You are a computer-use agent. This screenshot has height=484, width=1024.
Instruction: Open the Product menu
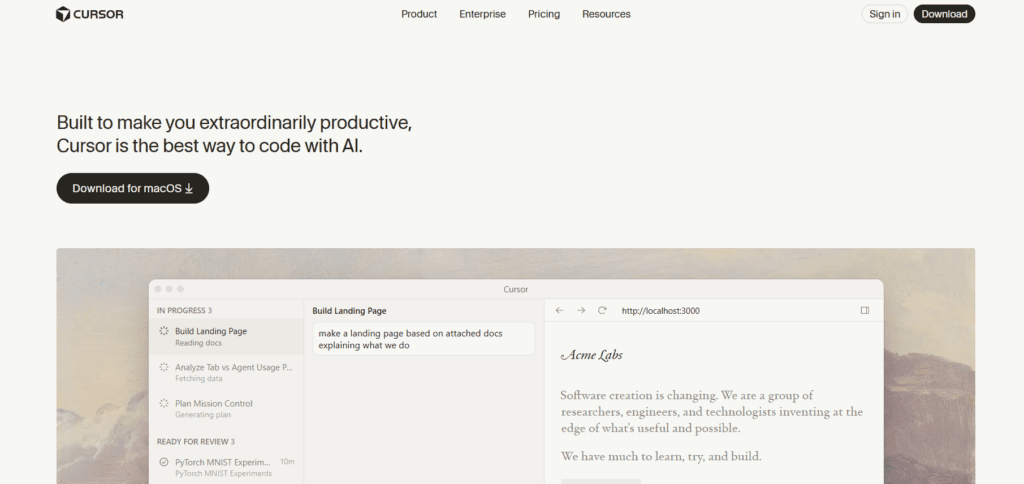coord(419,14)
